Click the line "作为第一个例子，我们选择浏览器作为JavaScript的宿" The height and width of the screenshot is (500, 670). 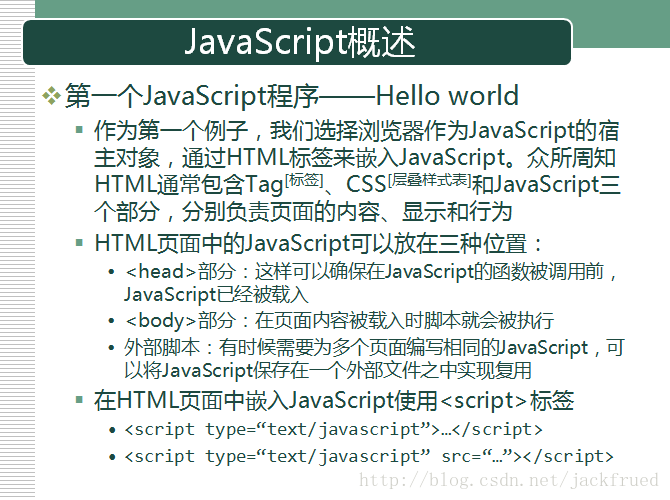tap(357, 131)
